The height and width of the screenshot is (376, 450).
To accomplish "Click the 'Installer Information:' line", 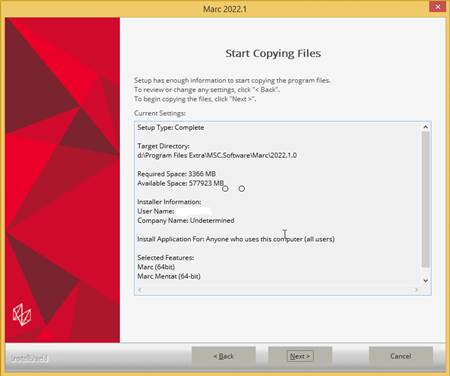I will (x=169, y=202).
